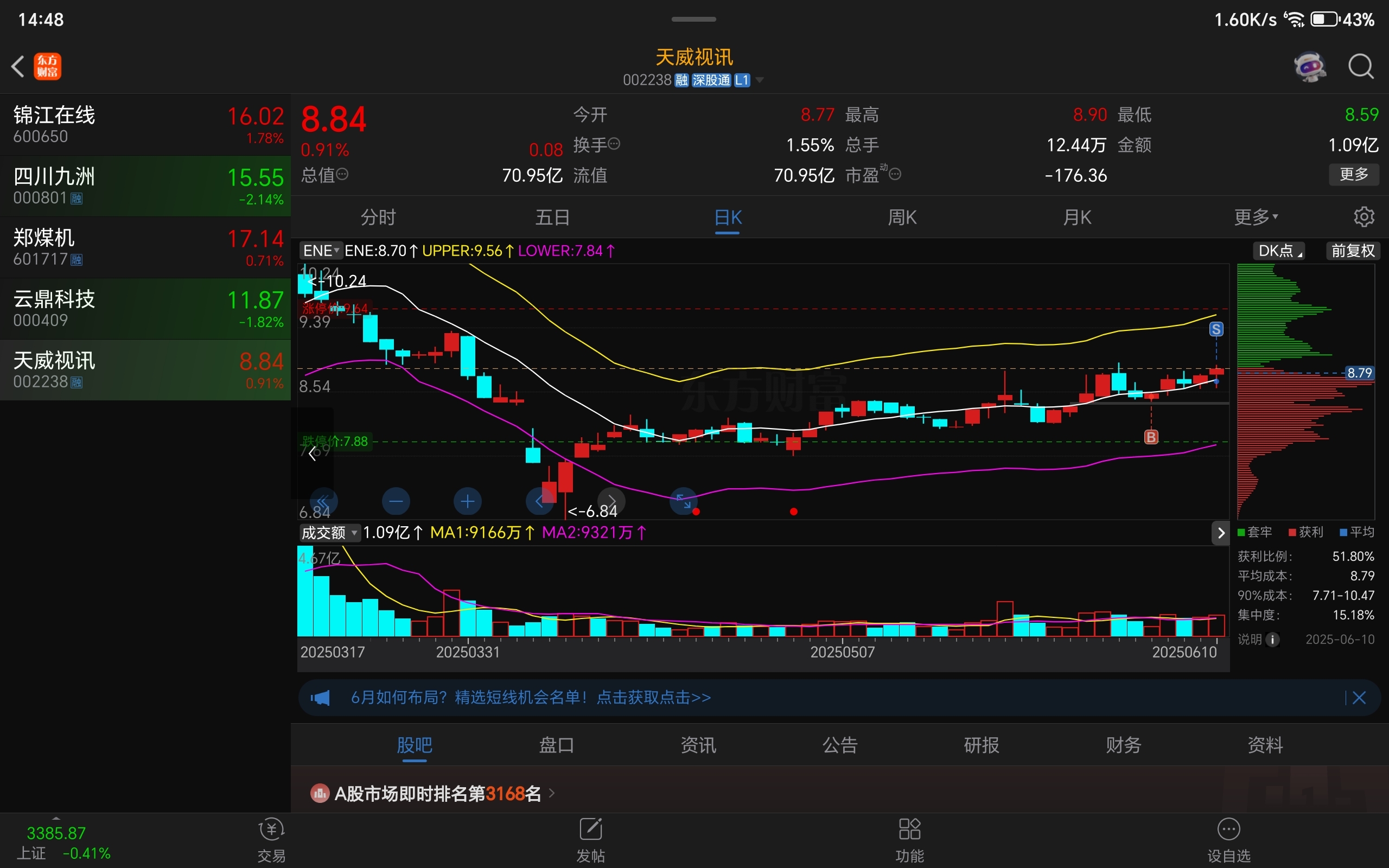Tap 设自选 add to watchlist icon
The image size is (1389, 868).
[x=1229, y=840]
